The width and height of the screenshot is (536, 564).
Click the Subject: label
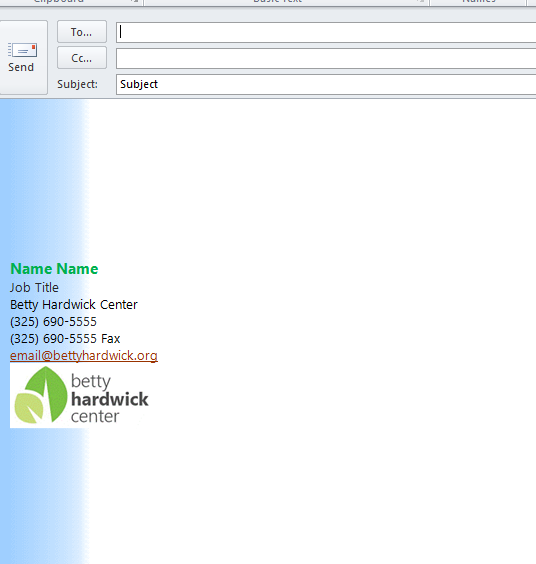(77, 84)
